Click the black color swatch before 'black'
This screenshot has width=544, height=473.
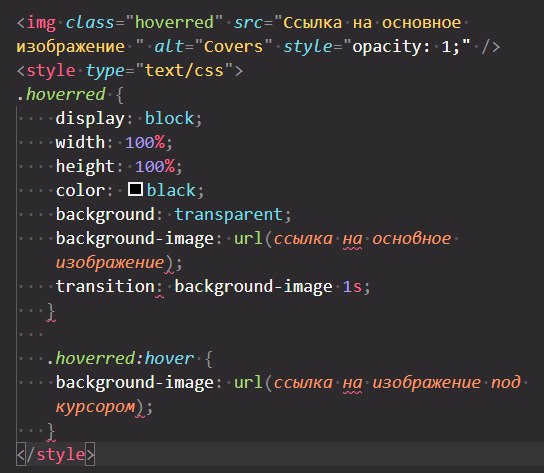click(x=135, y=189)
